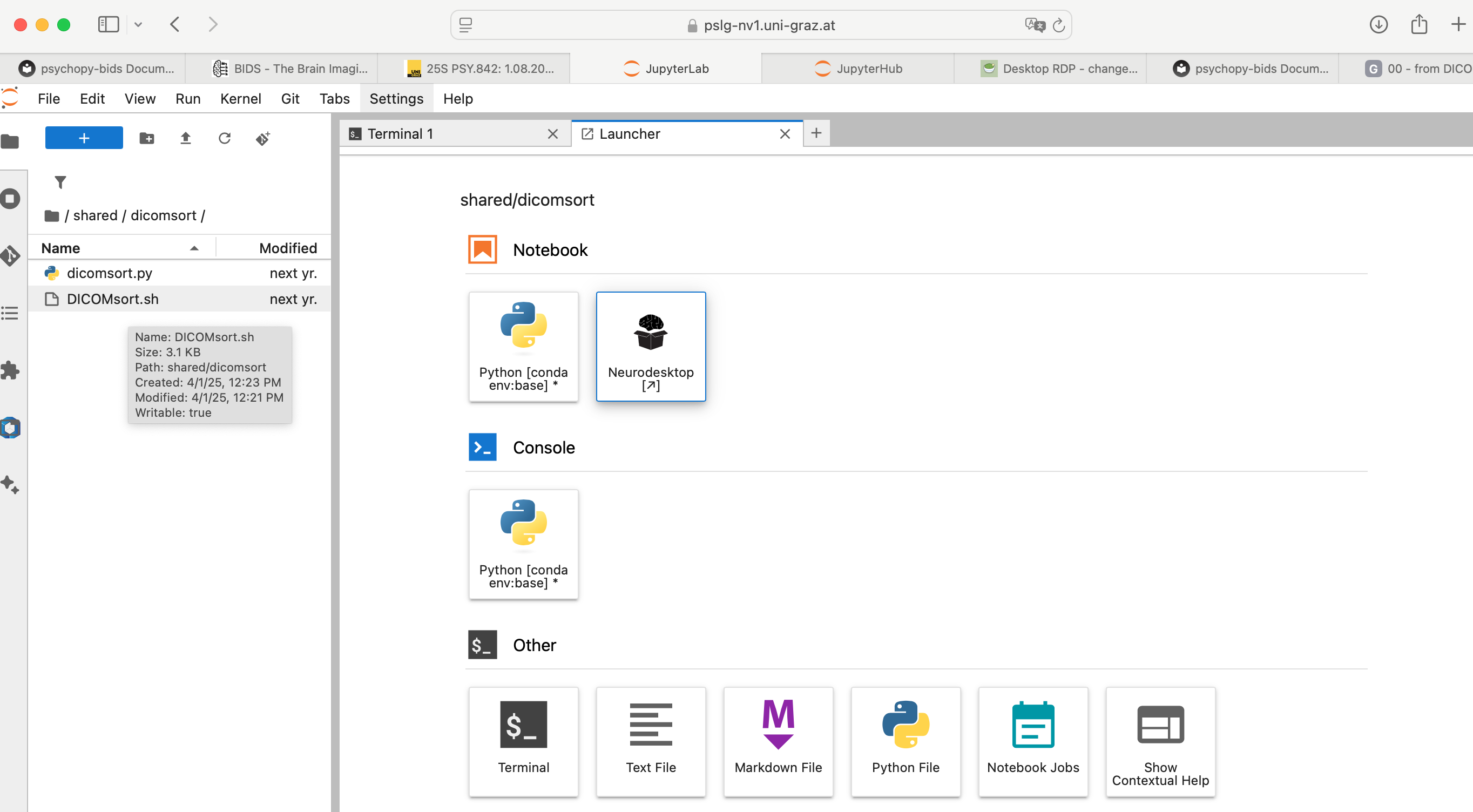Switch to Desktop RDP browser tab

coord(1050,69)
